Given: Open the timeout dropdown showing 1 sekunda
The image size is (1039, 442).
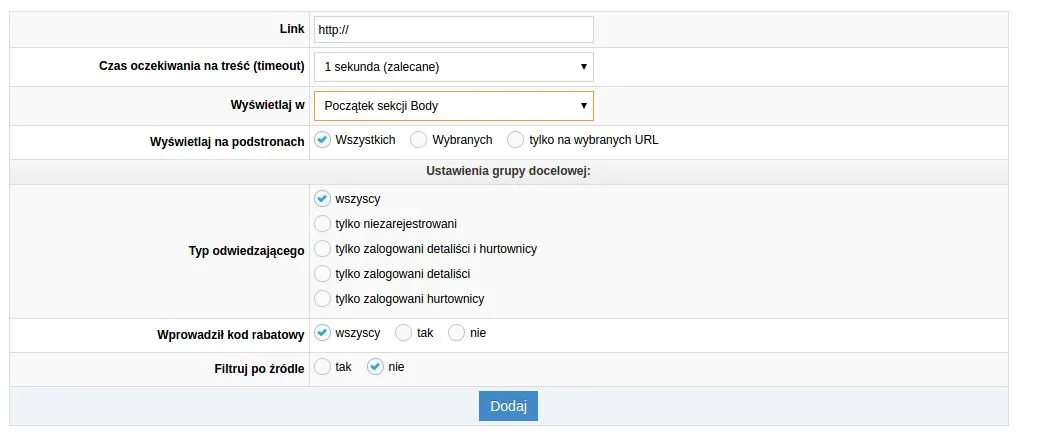Looking at the screenshot, I should (x=454, y=67).
